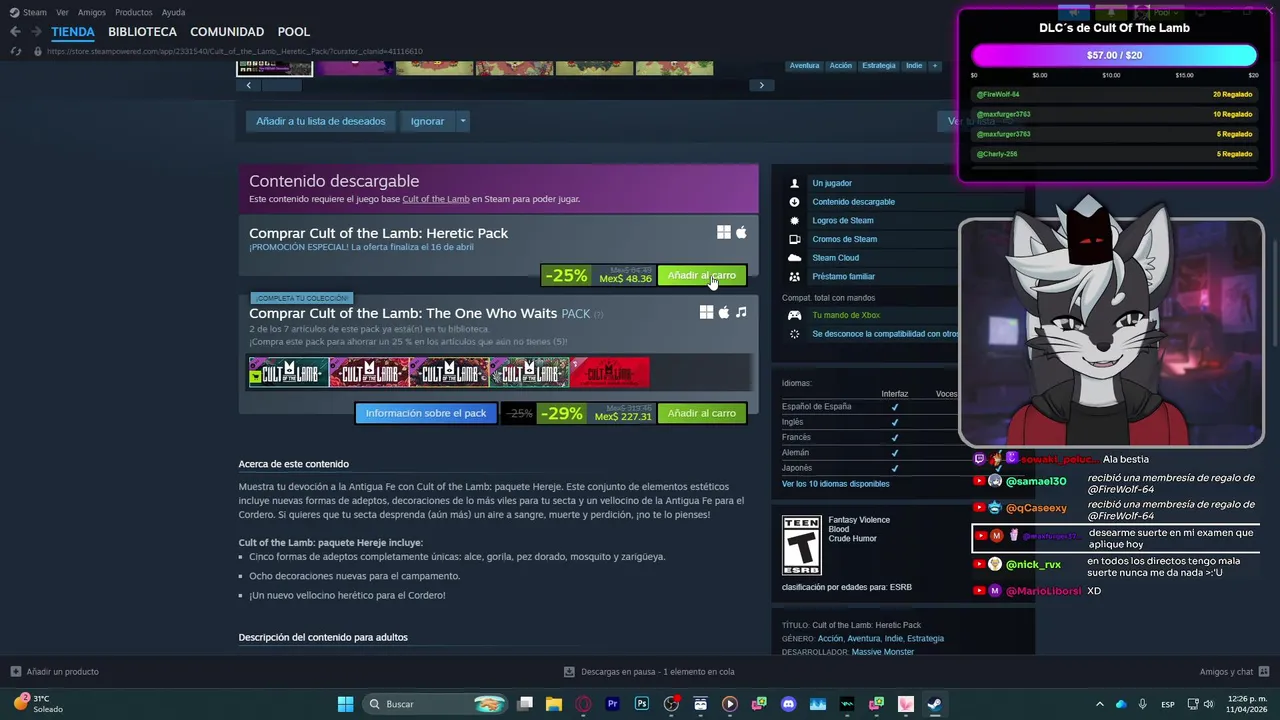Viewport: 1280px width, 720px height.
Task: Open the Windows Start menu
Action: click(345, 704)
